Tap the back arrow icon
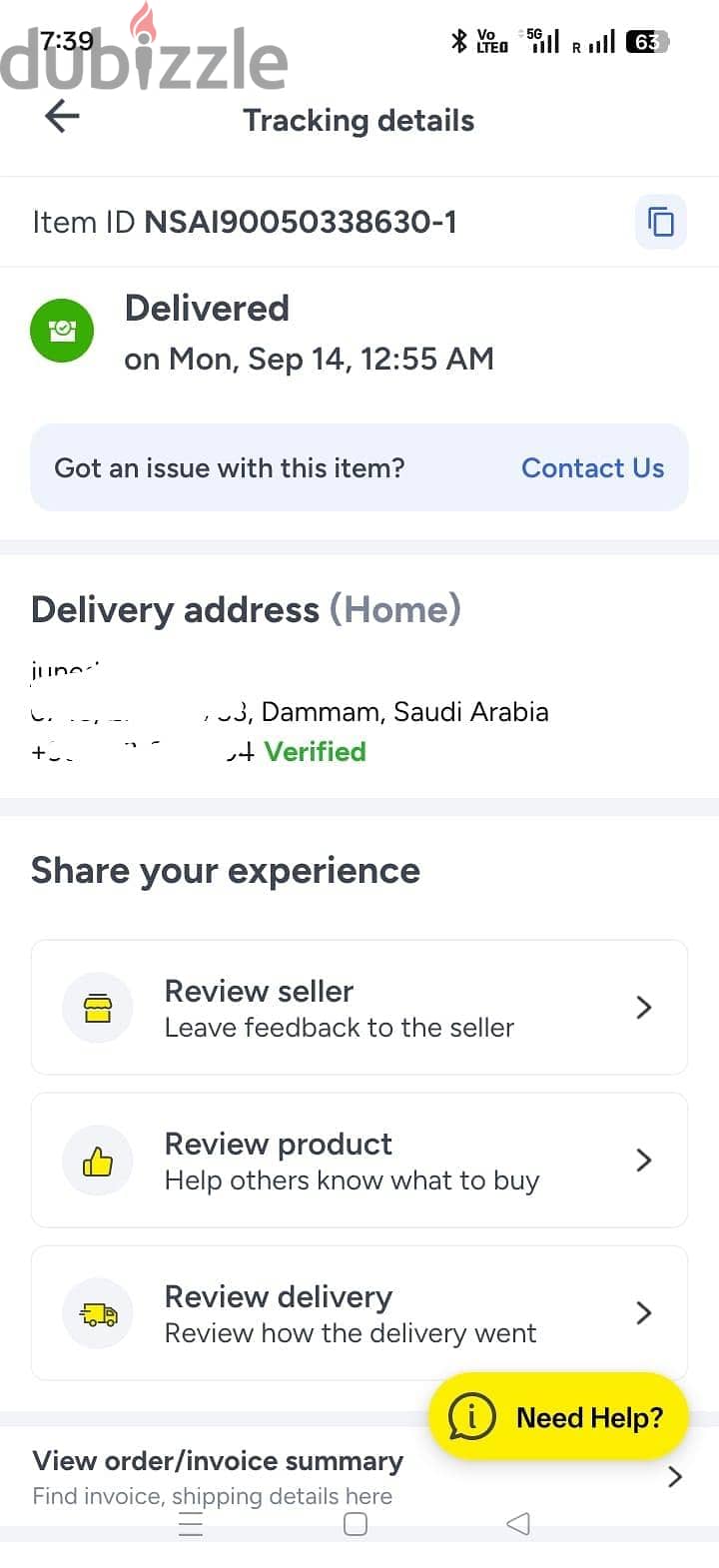This screenshot has width=719, height=1568. [x=62, y=117]
